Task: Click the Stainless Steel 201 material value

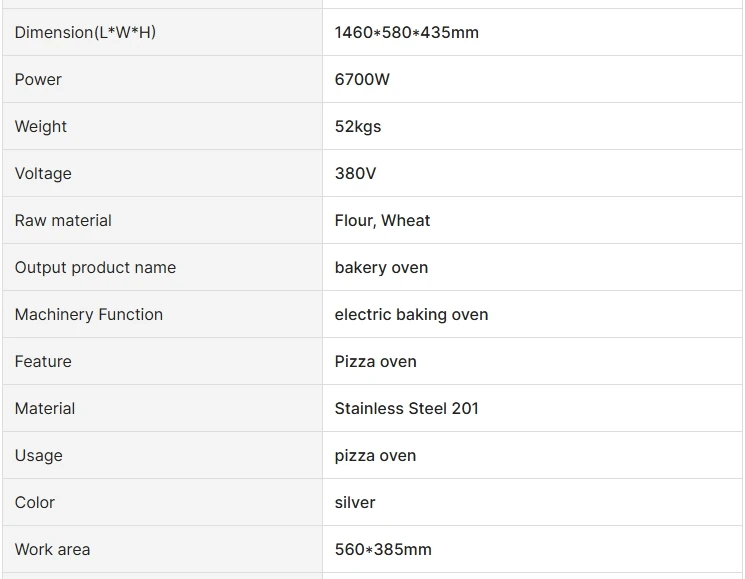Action: tap(406, 408)
